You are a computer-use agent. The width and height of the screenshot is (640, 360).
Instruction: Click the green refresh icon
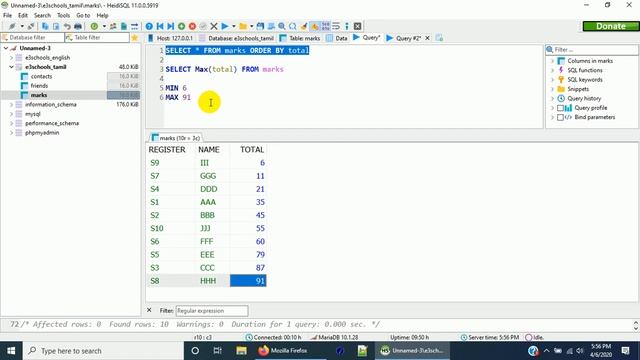point(94,26)
